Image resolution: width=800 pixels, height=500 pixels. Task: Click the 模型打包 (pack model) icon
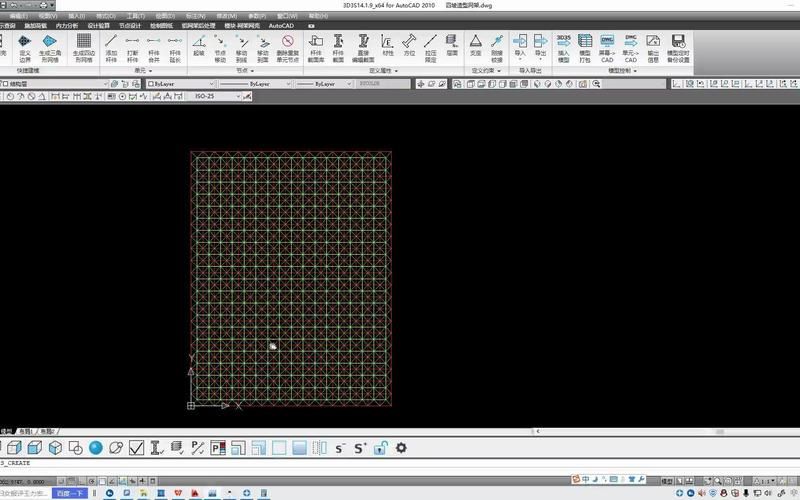click(x=585, y=46)
